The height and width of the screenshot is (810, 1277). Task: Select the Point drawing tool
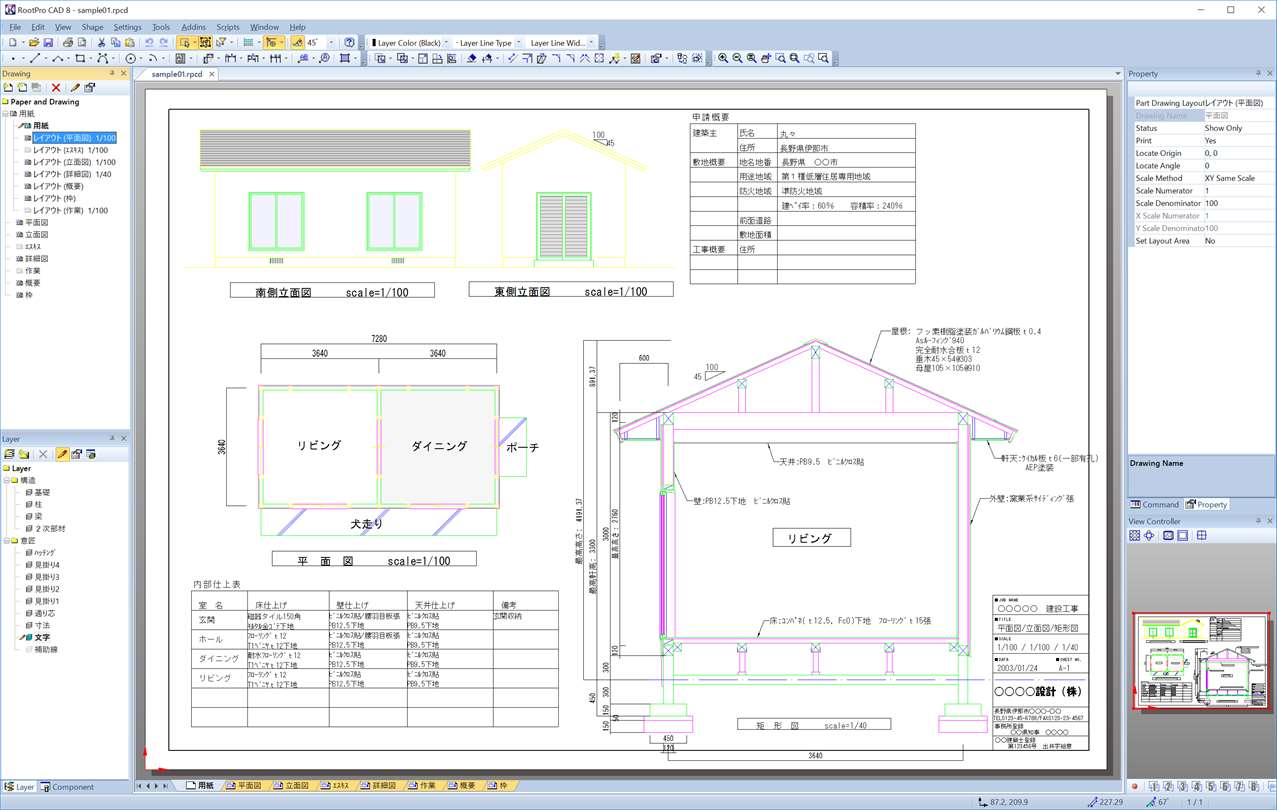tap(12, 59)
